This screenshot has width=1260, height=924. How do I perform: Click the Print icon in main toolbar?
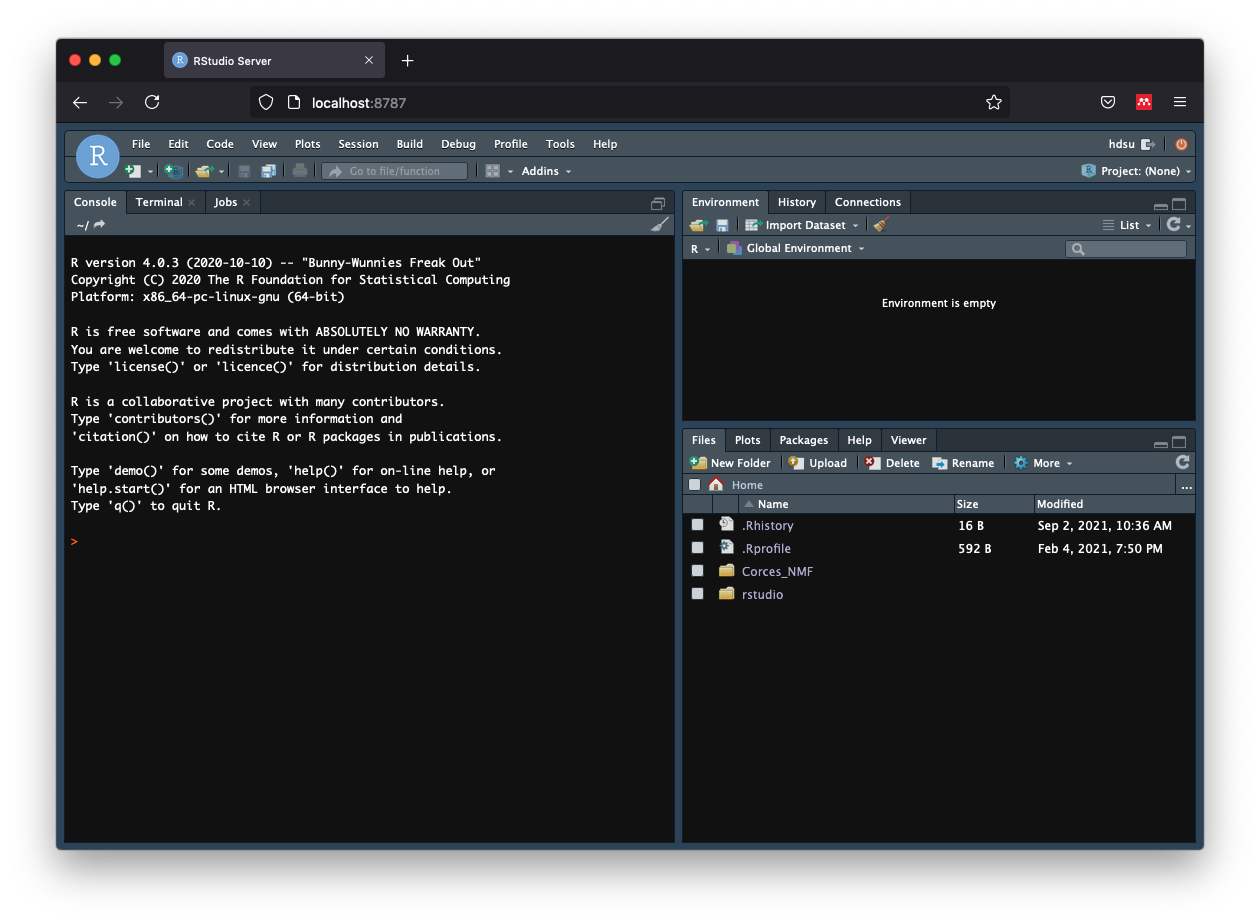(x=300, y=171)
